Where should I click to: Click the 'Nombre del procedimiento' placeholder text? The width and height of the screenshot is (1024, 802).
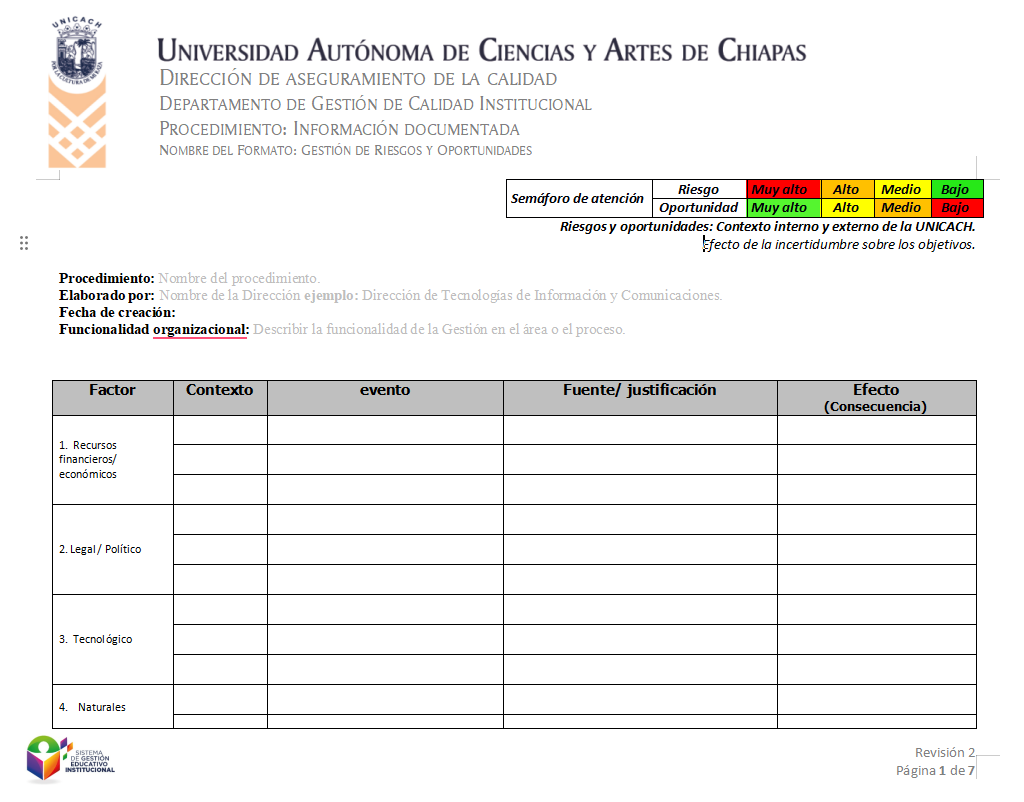pos(239,278)
